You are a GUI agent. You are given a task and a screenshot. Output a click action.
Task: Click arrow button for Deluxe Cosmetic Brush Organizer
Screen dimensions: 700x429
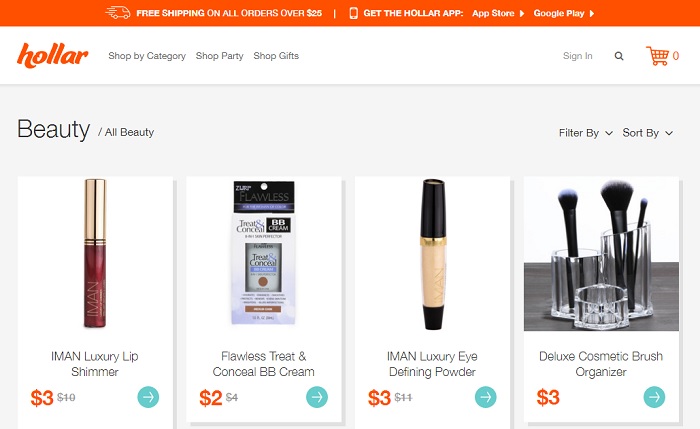pos(654,397)
